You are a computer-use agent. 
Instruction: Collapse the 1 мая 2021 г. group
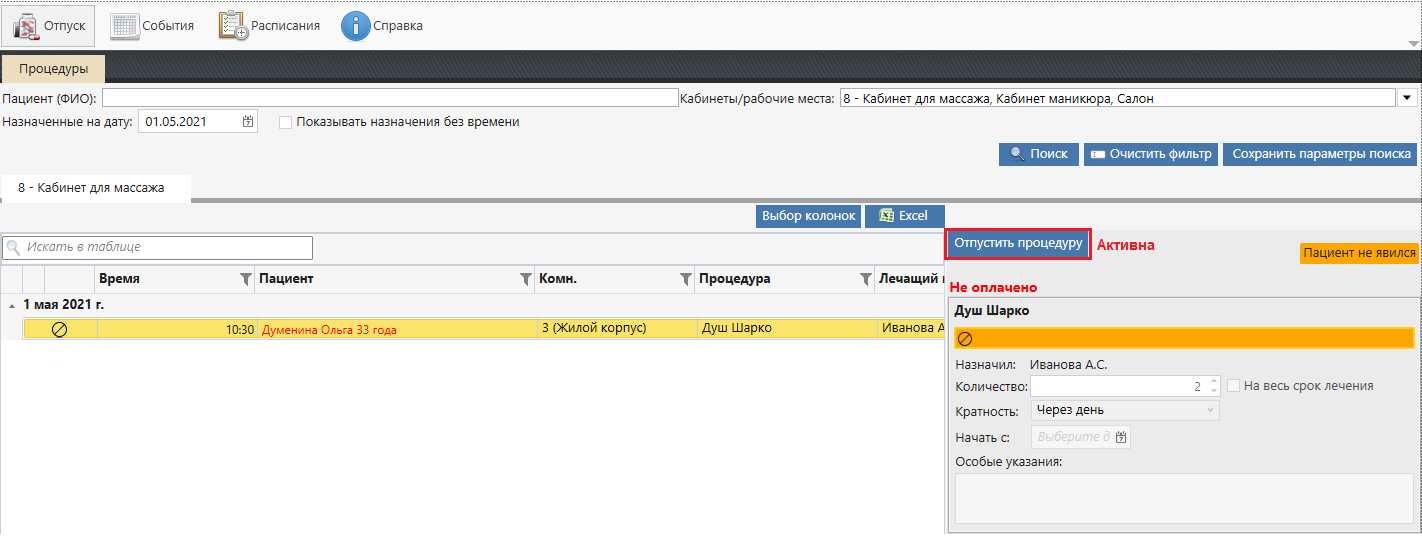click(x=12, y=305)
